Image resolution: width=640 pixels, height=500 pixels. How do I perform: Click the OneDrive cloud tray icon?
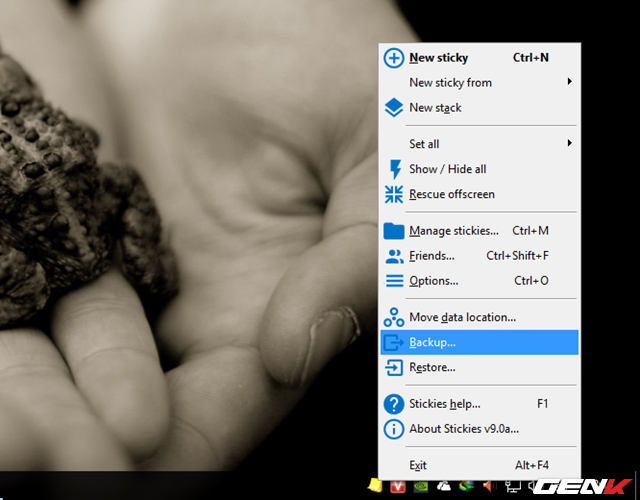444,486
